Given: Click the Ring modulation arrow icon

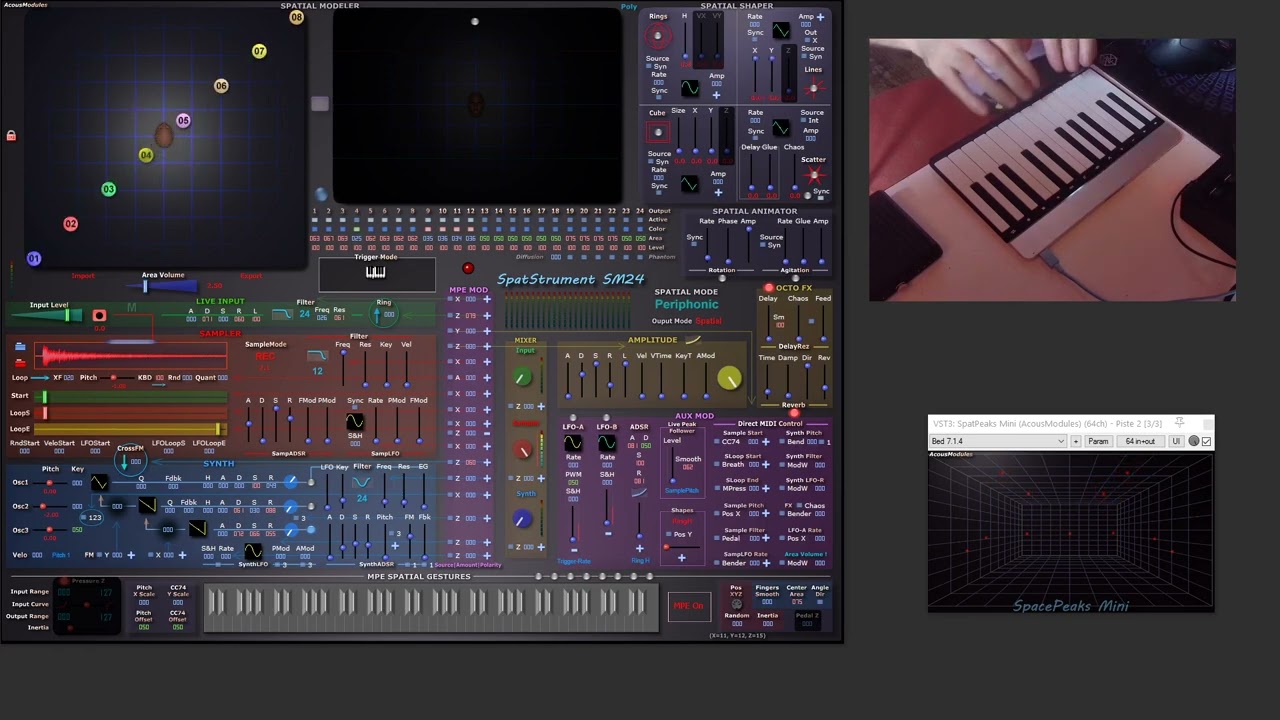Looking at the screenshot, I should [379, 315].
